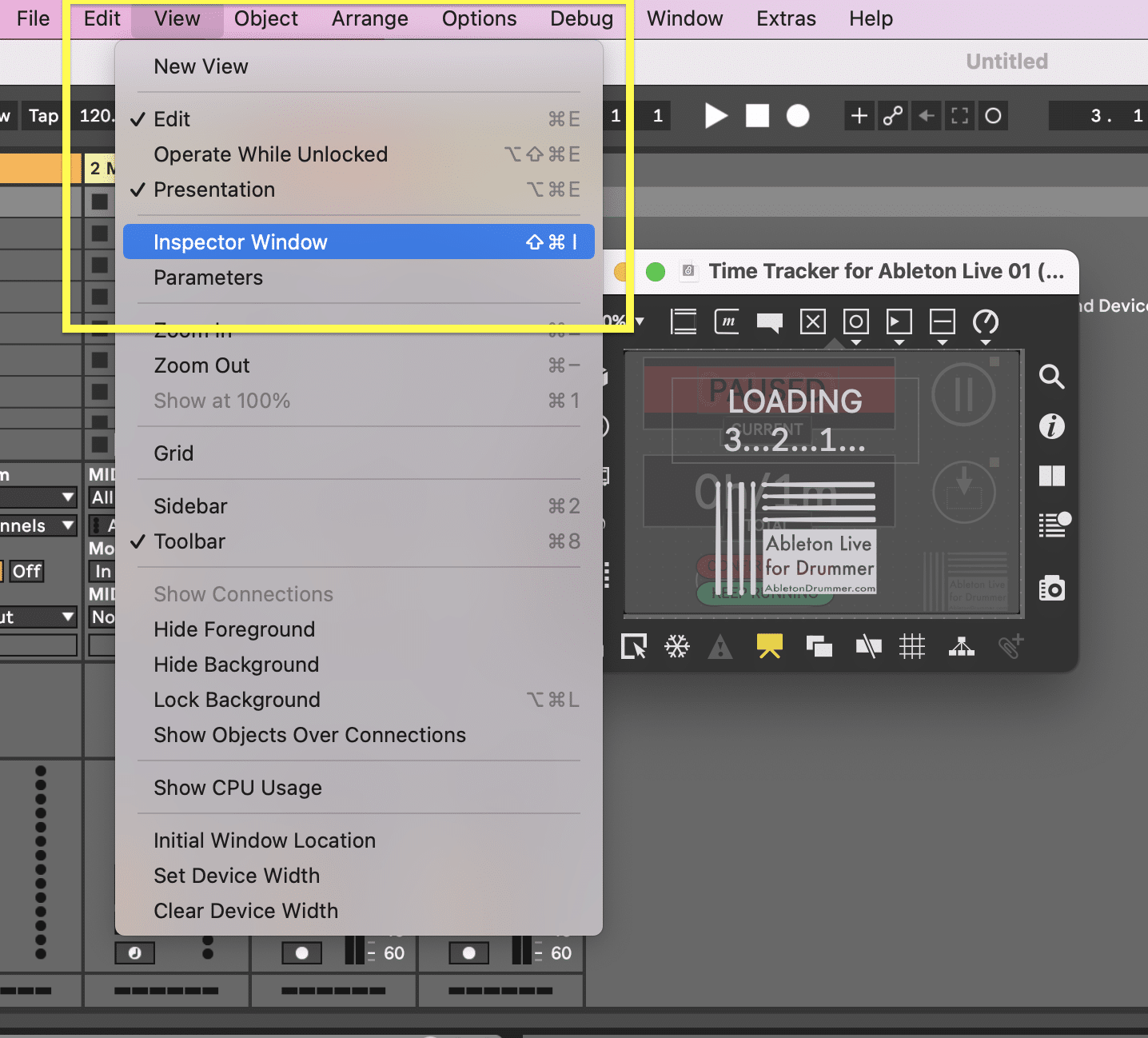
Task: Toggle the Off monitor button on the track
Action: click(26, 571)
